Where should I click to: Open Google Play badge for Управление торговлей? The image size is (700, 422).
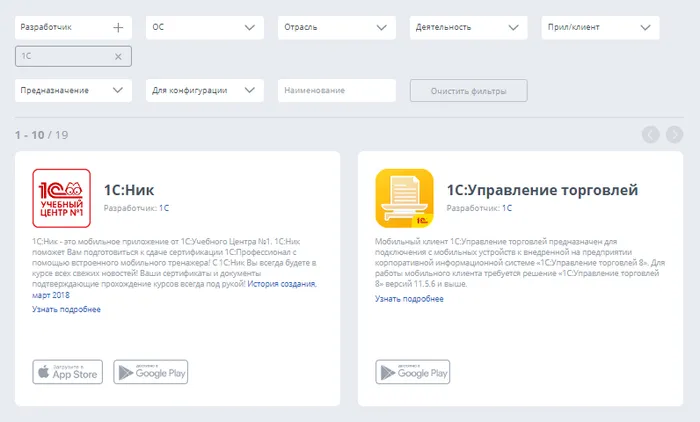(x=412, y=372)
